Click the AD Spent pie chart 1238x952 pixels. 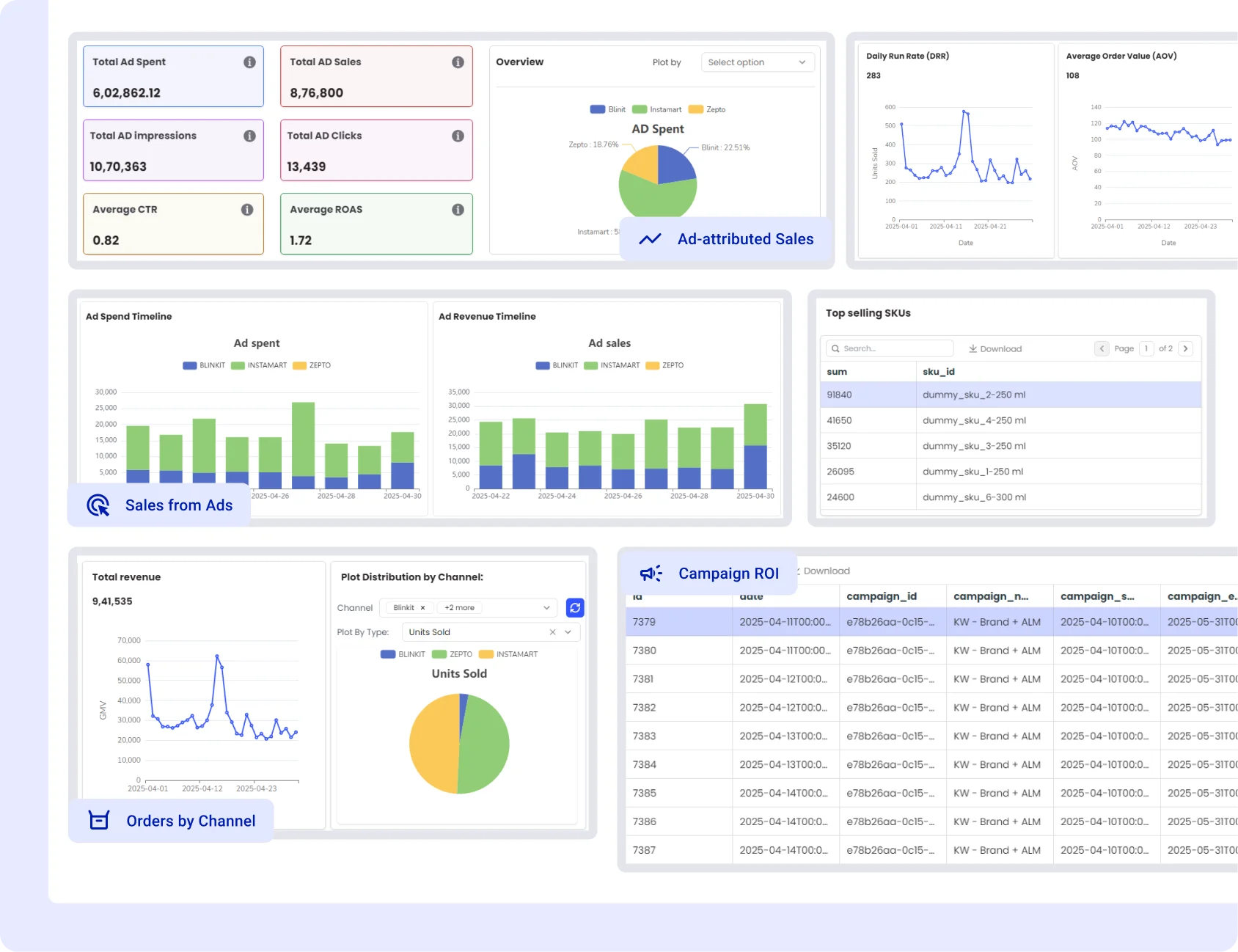(658, 181)
